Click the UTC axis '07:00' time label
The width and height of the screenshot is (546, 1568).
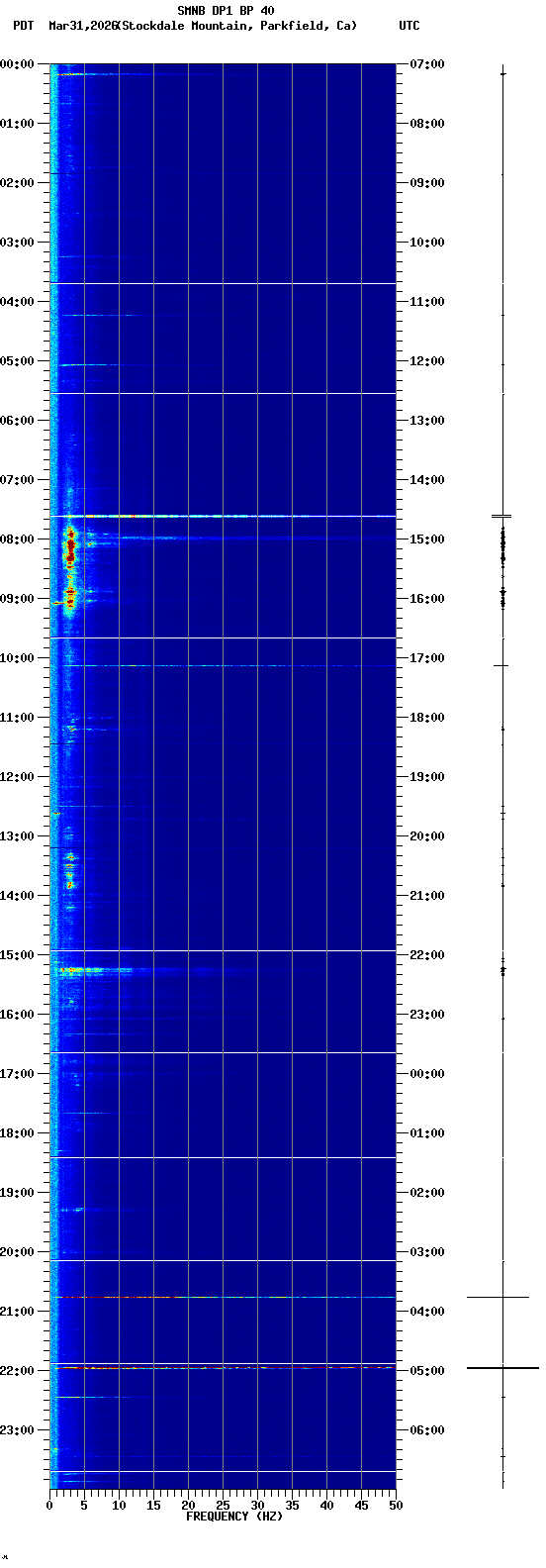coord(426,64)
